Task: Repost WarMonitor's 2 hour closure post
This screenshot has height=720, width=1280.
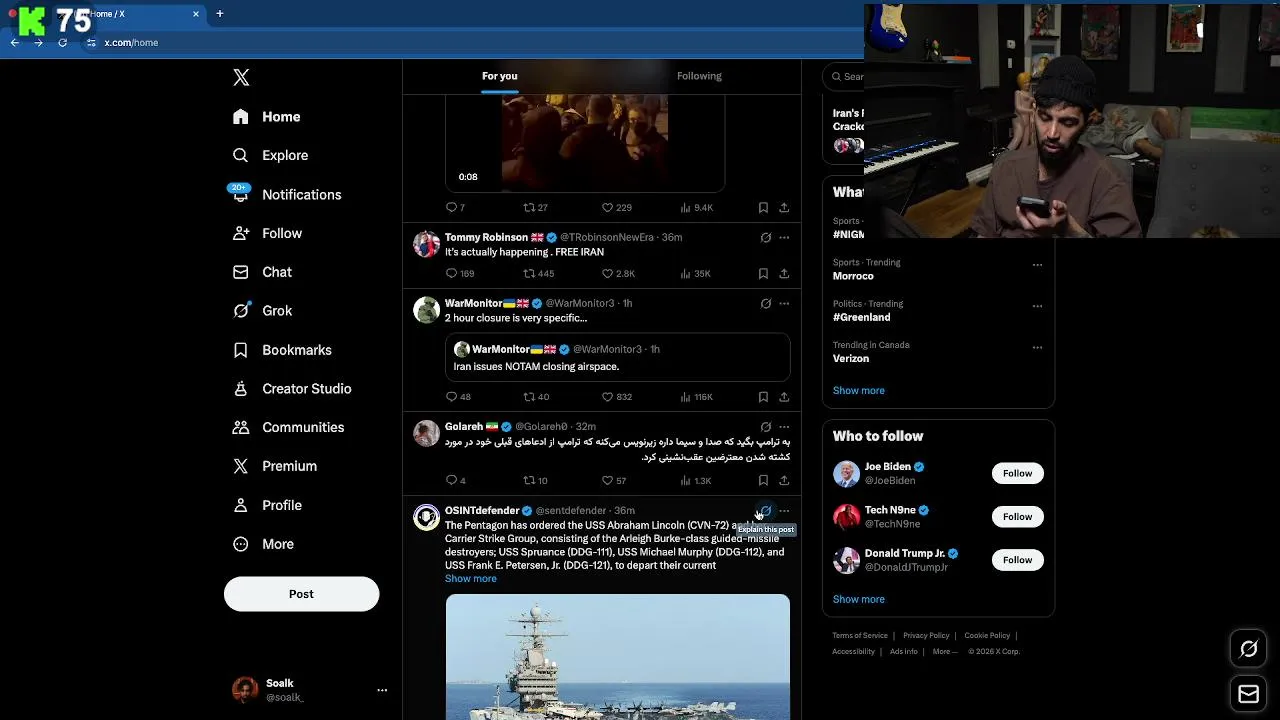Action: [x=536, y=397]
